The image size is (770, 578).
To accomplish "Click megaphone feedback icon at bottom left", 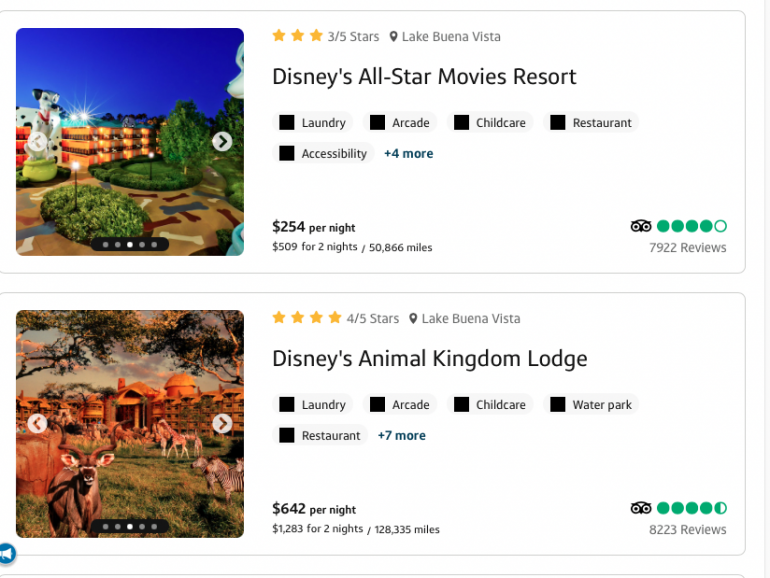I will [x=7, y=553].
